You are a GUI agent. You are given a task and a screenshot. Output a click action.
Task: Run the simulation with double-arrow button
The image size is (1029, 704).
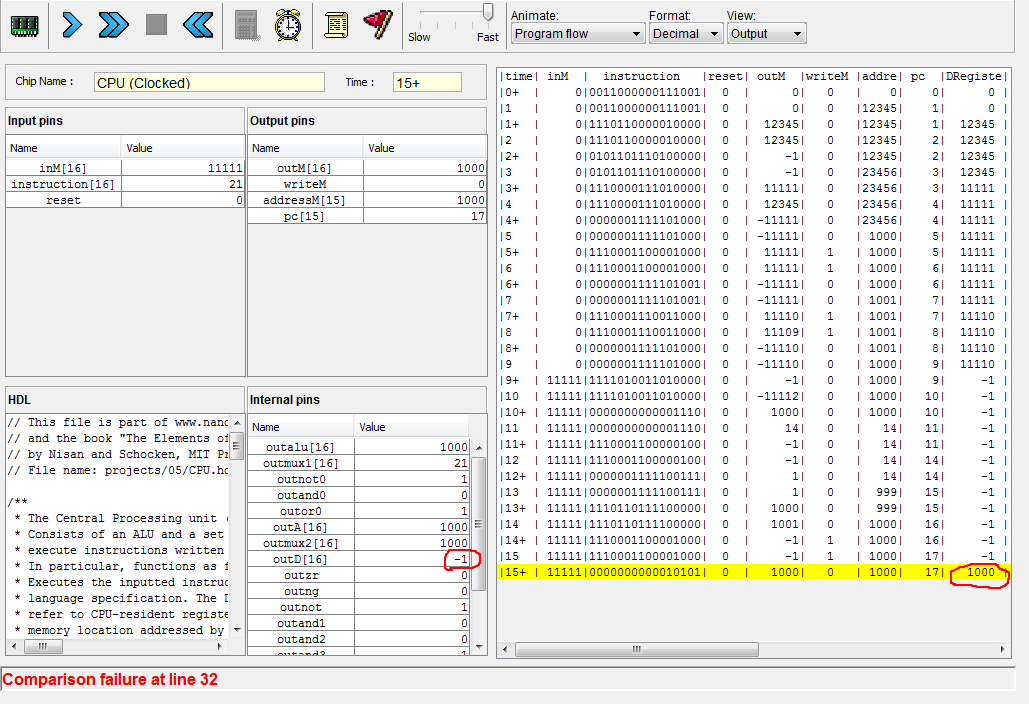click(114, 25)
